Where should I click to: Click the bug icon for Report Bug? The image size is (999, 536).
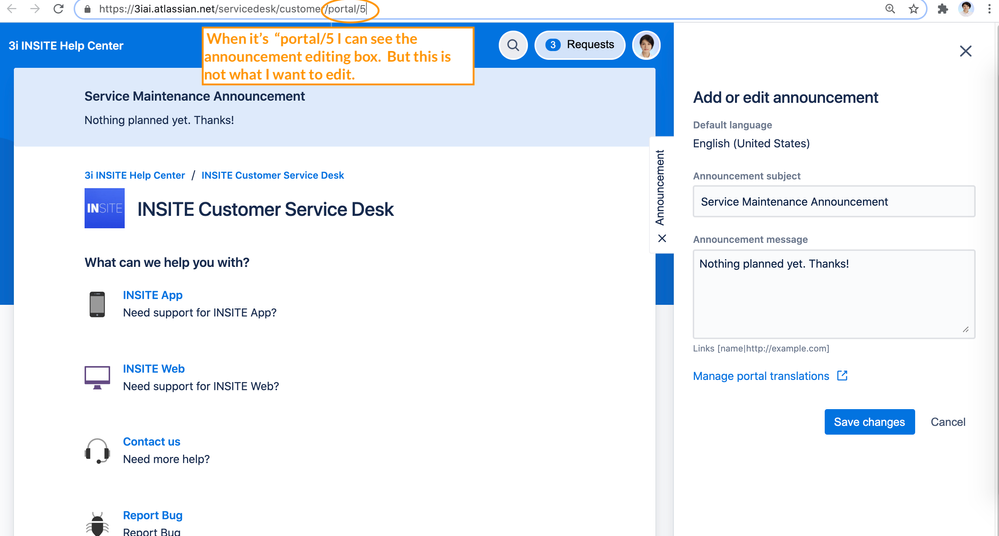[x=97, y=524]
